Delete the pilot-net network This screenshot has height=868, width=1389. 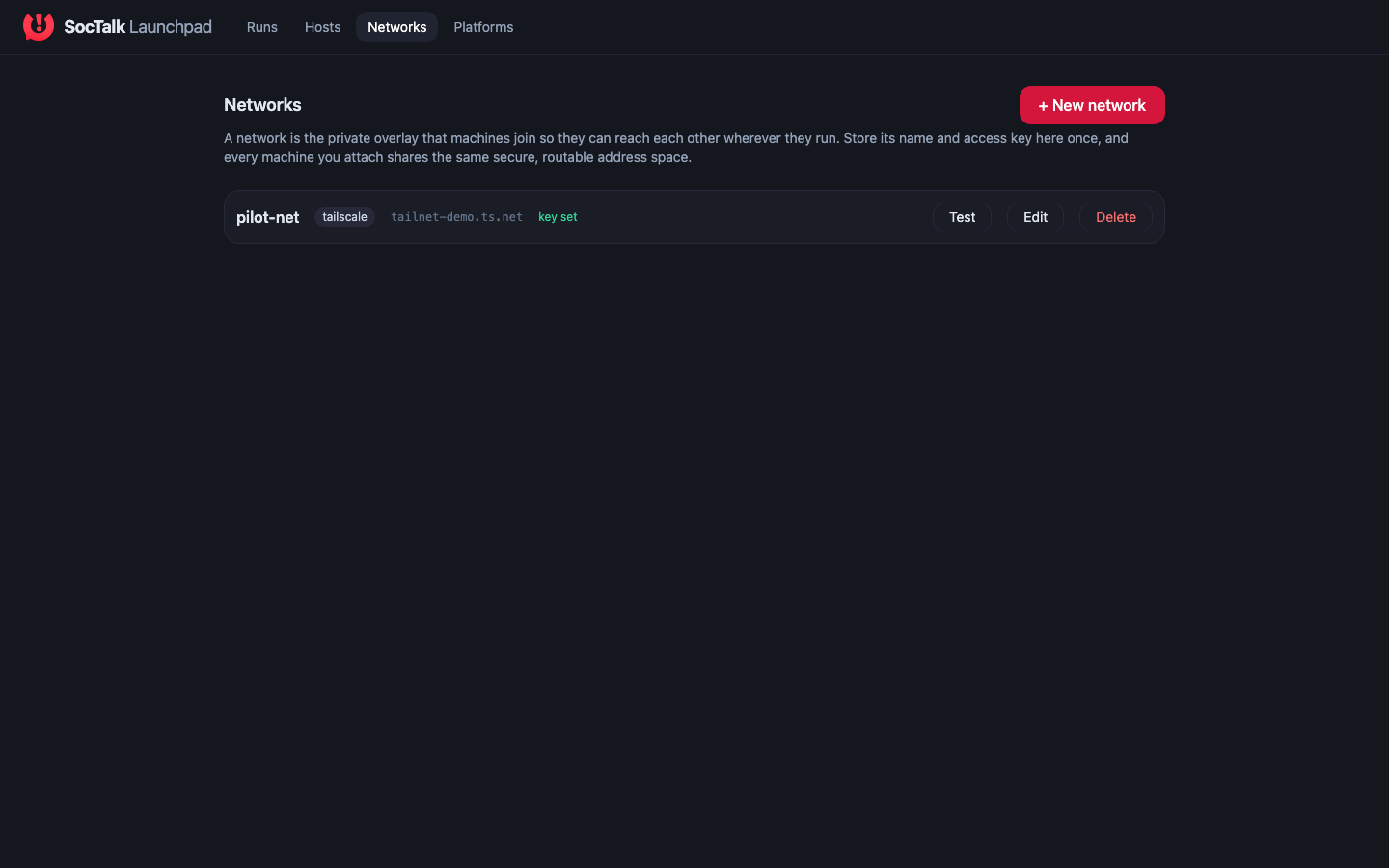click(1116, 217)
